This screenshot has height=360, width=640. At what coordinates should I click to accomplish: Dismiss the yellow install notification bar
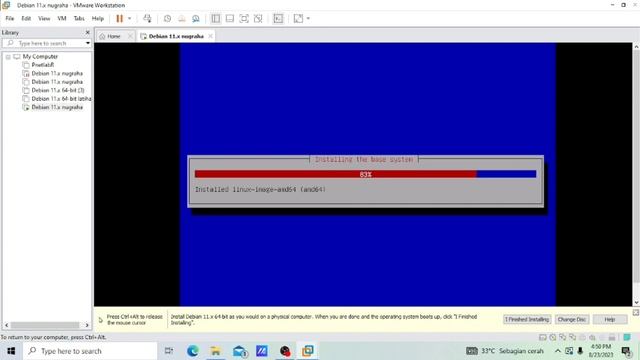[636, 313]
